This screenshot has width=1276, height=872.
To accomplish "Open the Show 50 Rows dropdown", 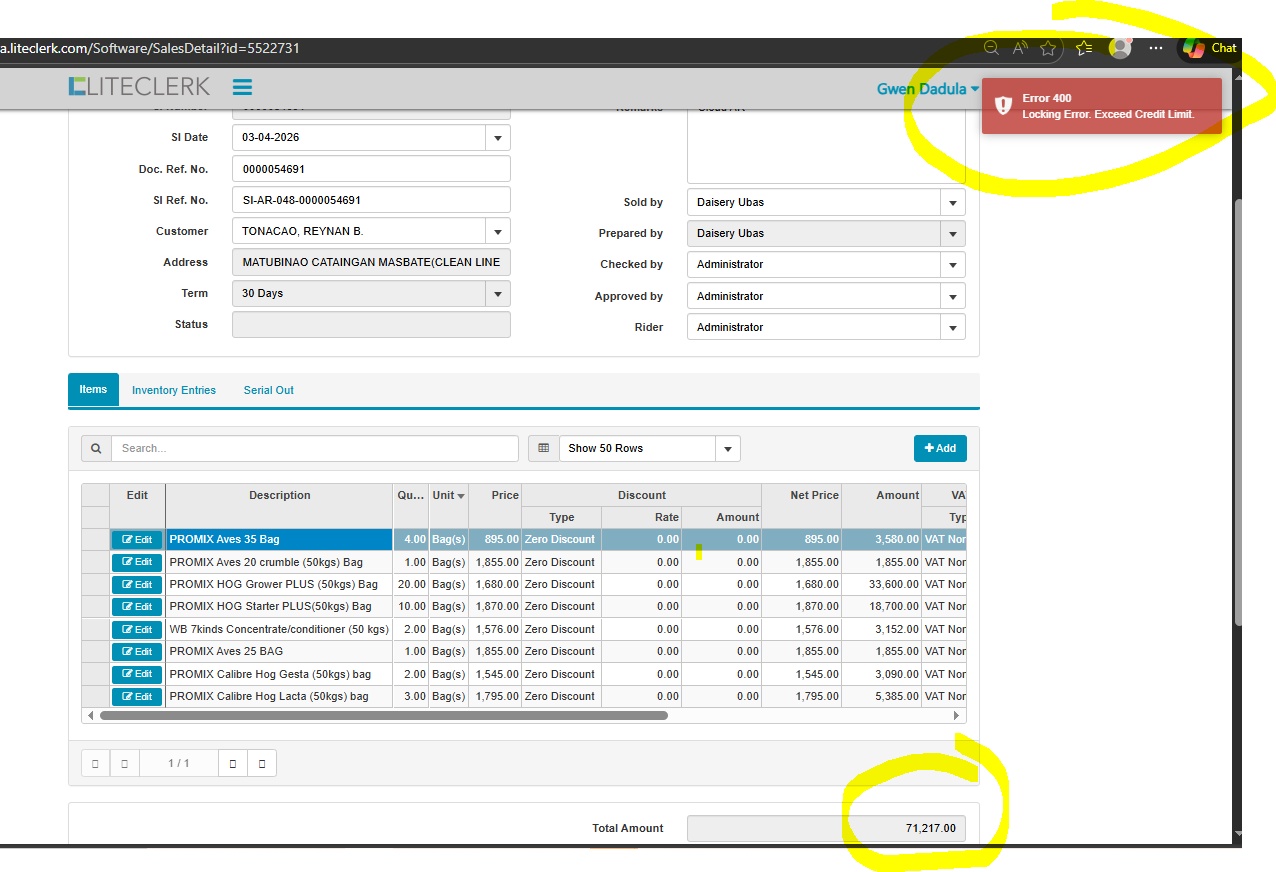I will pyautogui.click(x=727, y=449).
